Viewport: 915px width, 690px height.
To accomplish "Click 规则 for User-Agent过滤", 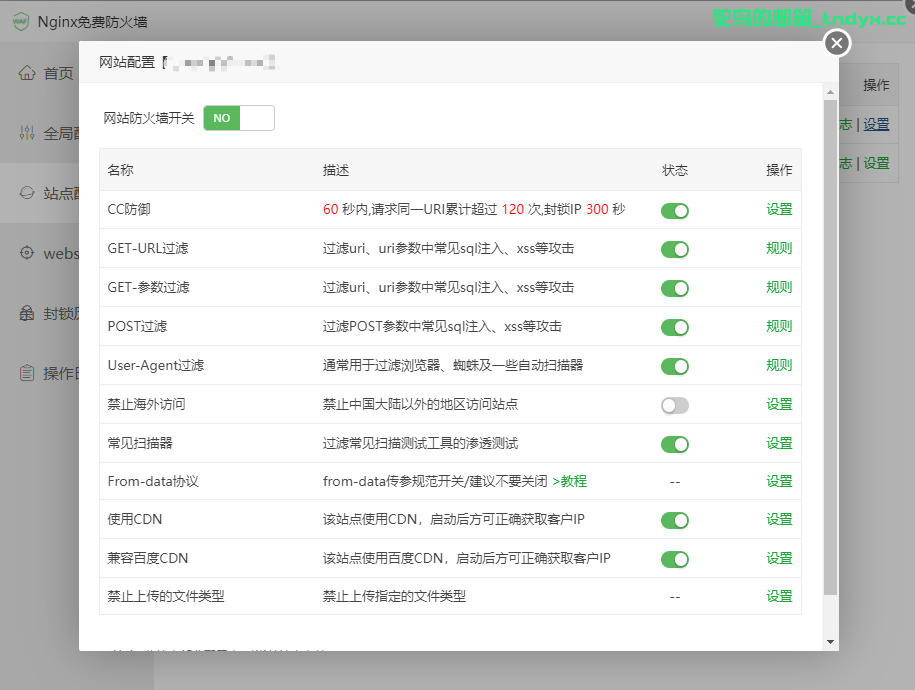I will click(778, 365).
